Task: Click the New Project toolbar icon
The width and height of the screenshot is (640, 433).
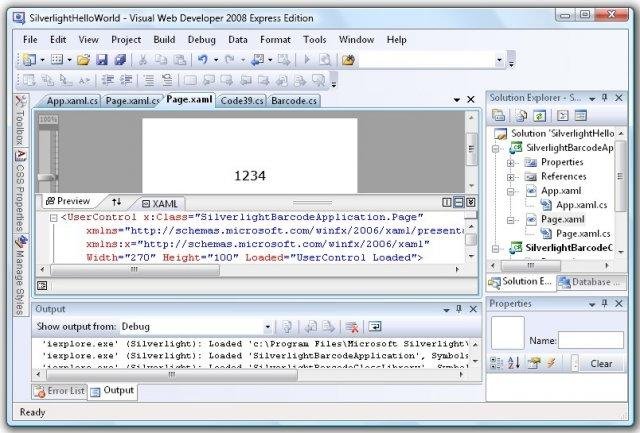Action: point(29,60)
